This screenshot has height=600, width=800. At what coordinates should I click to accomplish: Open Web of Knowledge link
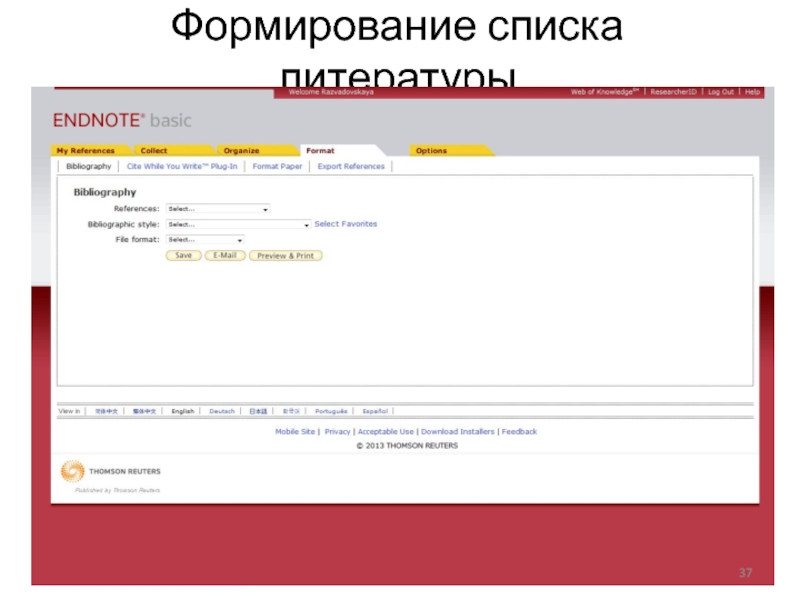605,92
